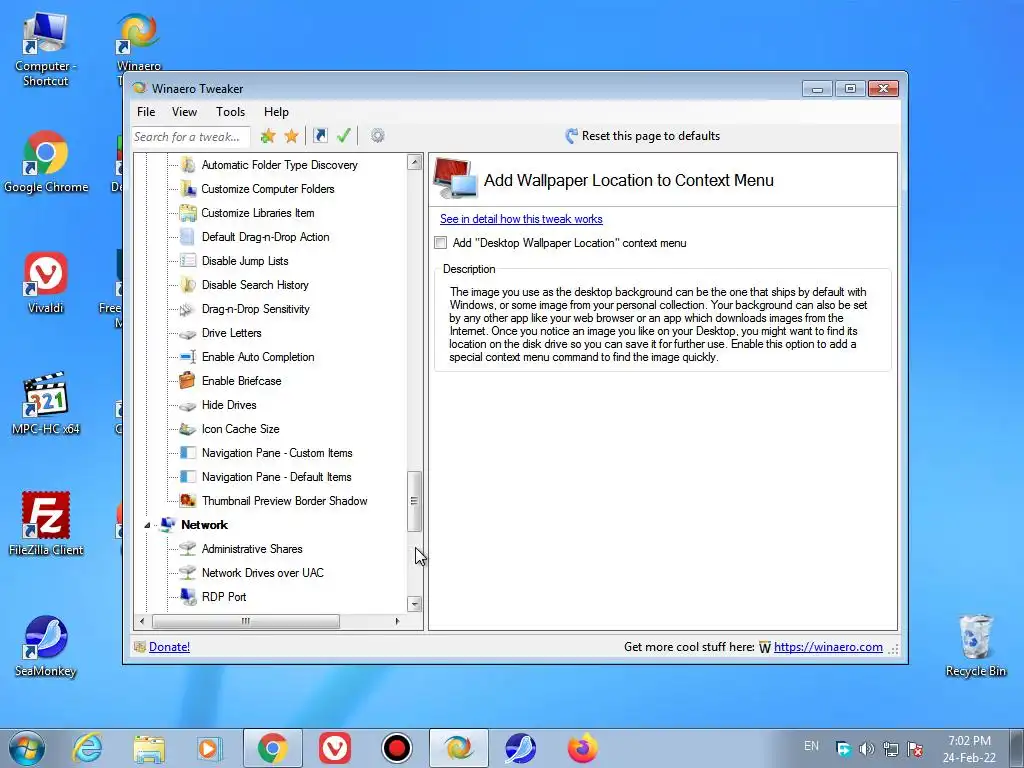
Task: Select the Icon Cache Size tree item
Action: [x=240, y=429]
